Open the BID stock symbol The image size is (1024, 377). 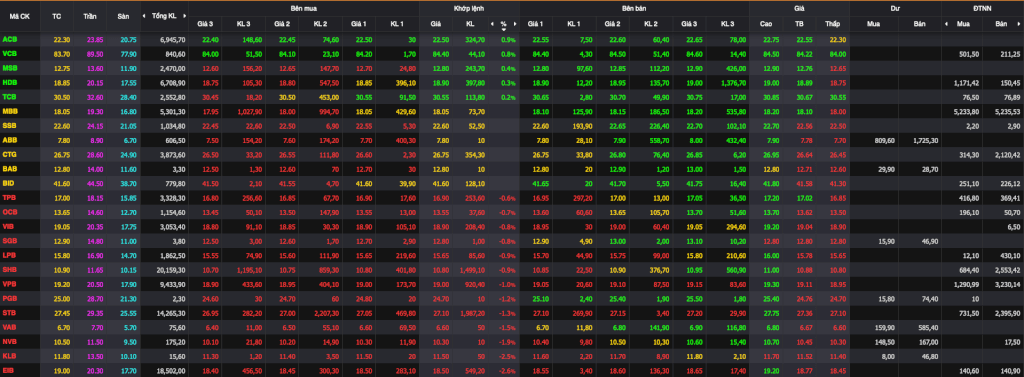pyautogui.click(x=9, y=183)
